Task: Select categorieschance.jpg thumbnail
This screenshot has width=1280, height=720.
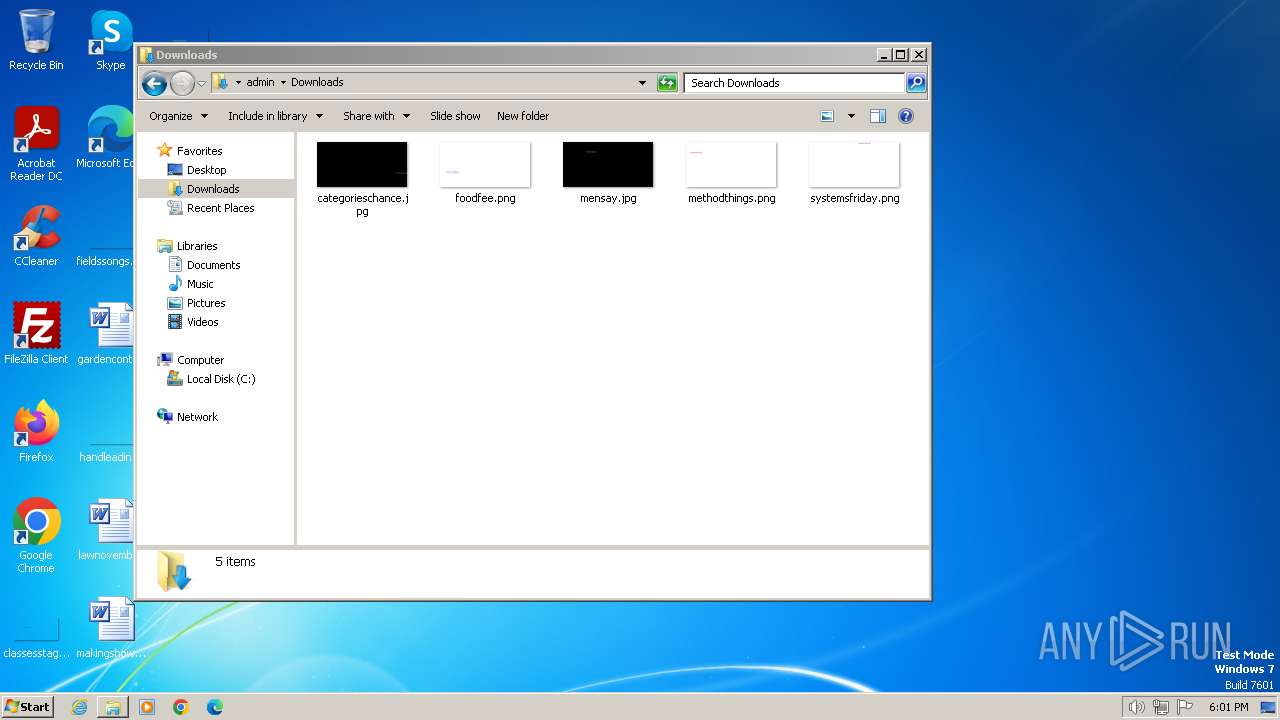Action: point(362,165)
